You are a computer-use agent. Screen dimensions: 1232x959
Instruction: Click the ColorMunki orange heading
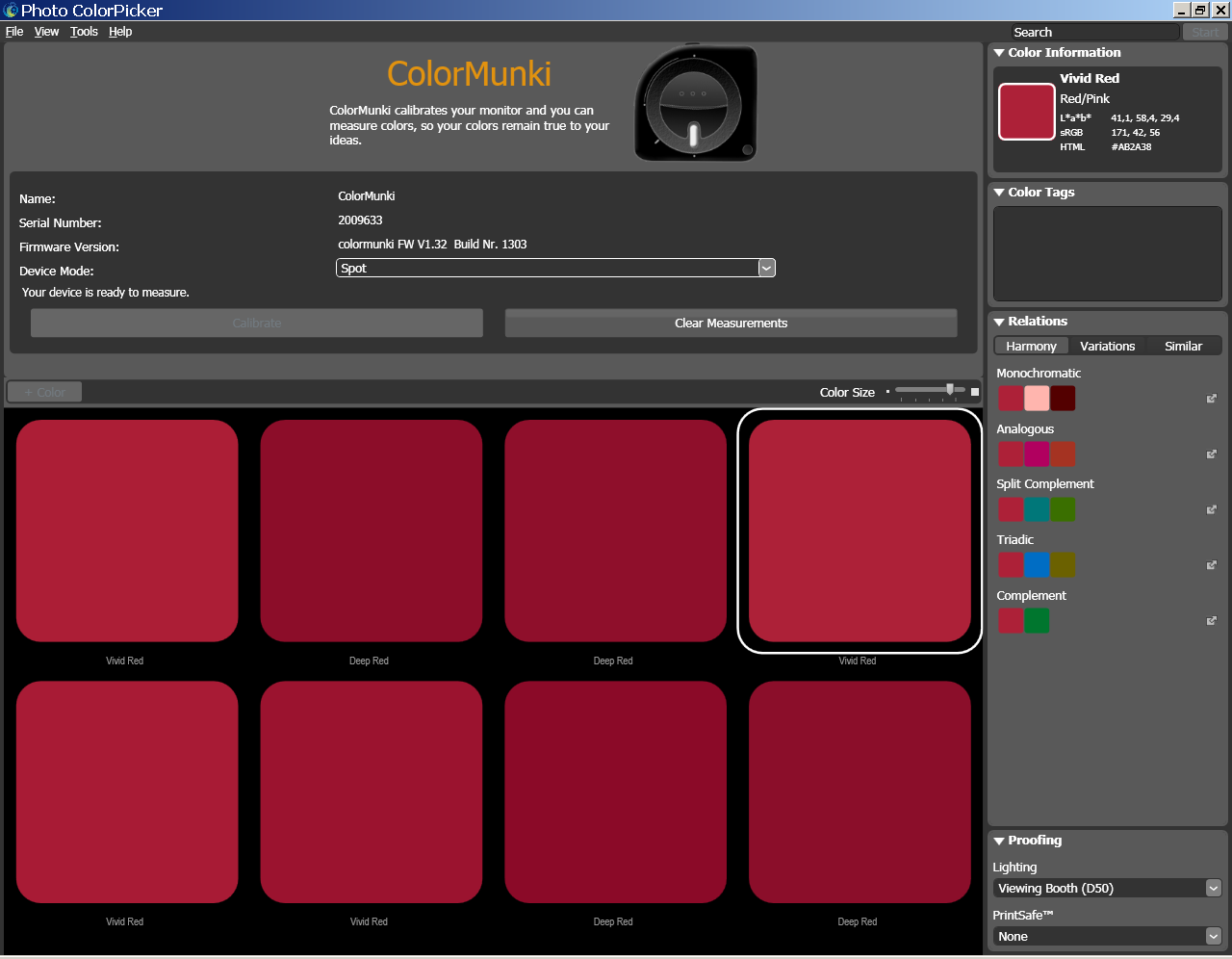pyautogui.click(x=469, y=74)
